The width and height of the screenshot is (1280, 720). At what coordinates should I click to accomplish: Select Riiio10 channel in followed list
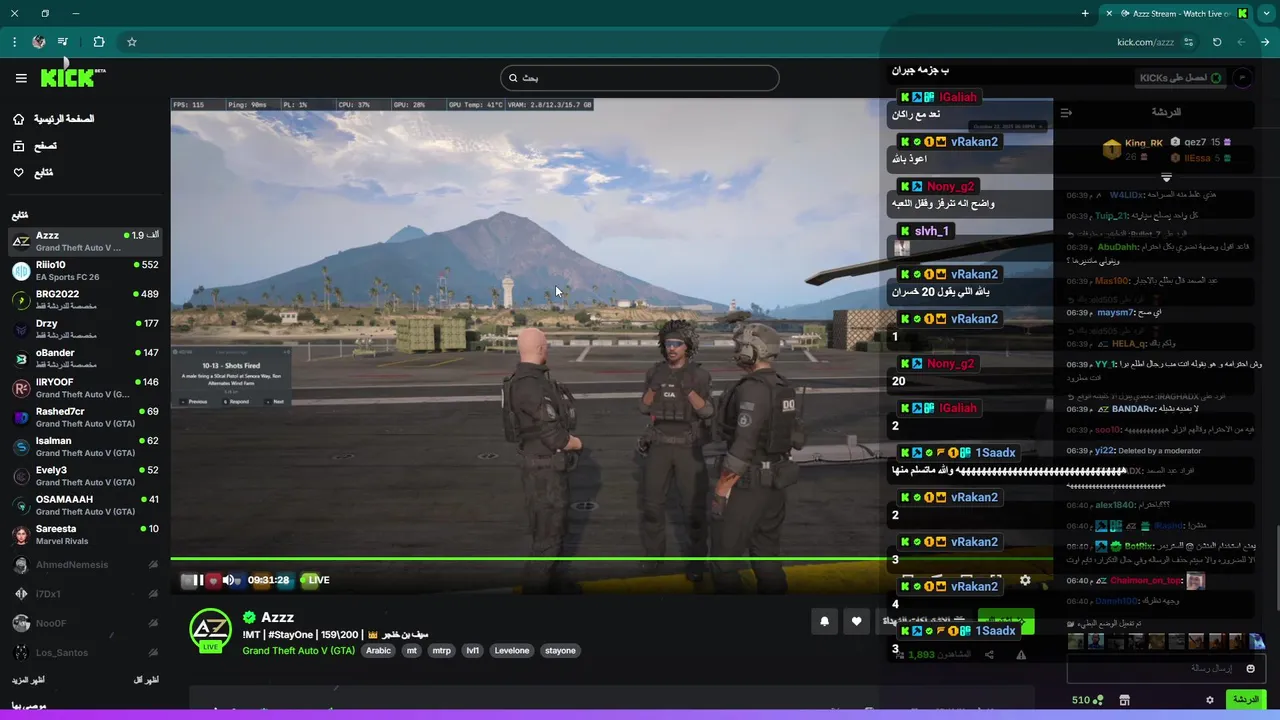(85, 271)
